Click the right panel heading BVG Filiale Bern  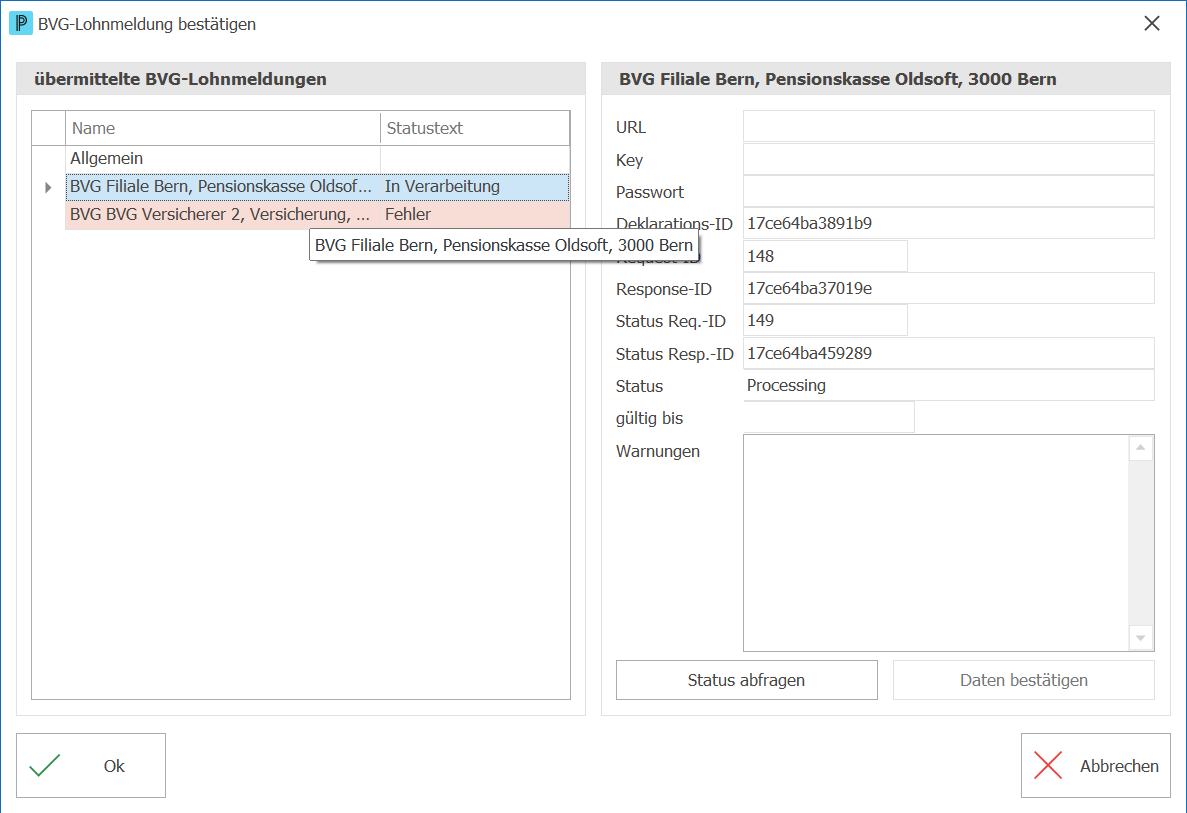pyautogui.click(x=837, y=79)
